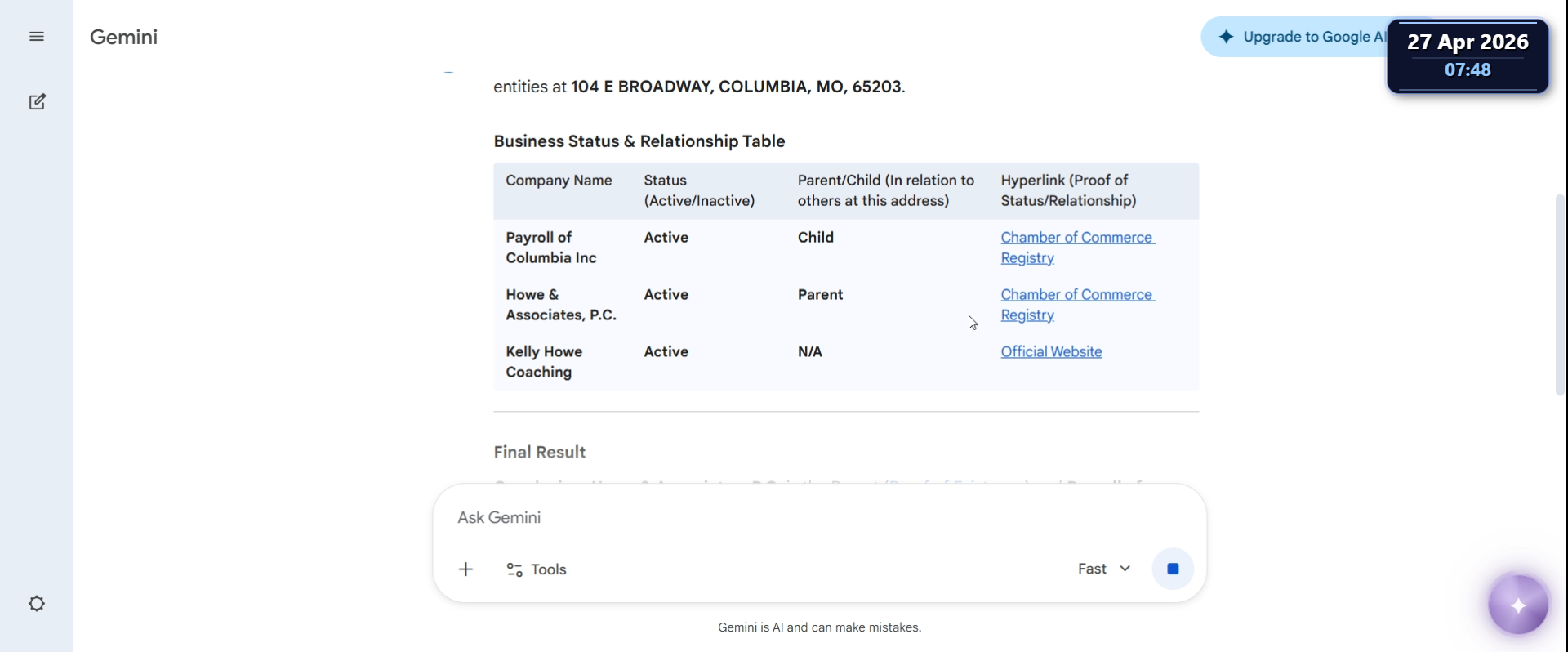This screenshot has height=652, width=1568.
Task: Click the plus add files icon
Action: coord(466,569)
